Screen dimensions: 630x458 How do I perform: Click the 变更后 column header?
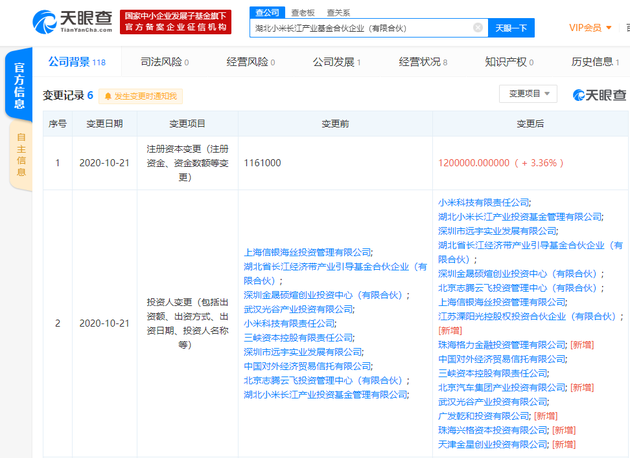pos(530,124)
